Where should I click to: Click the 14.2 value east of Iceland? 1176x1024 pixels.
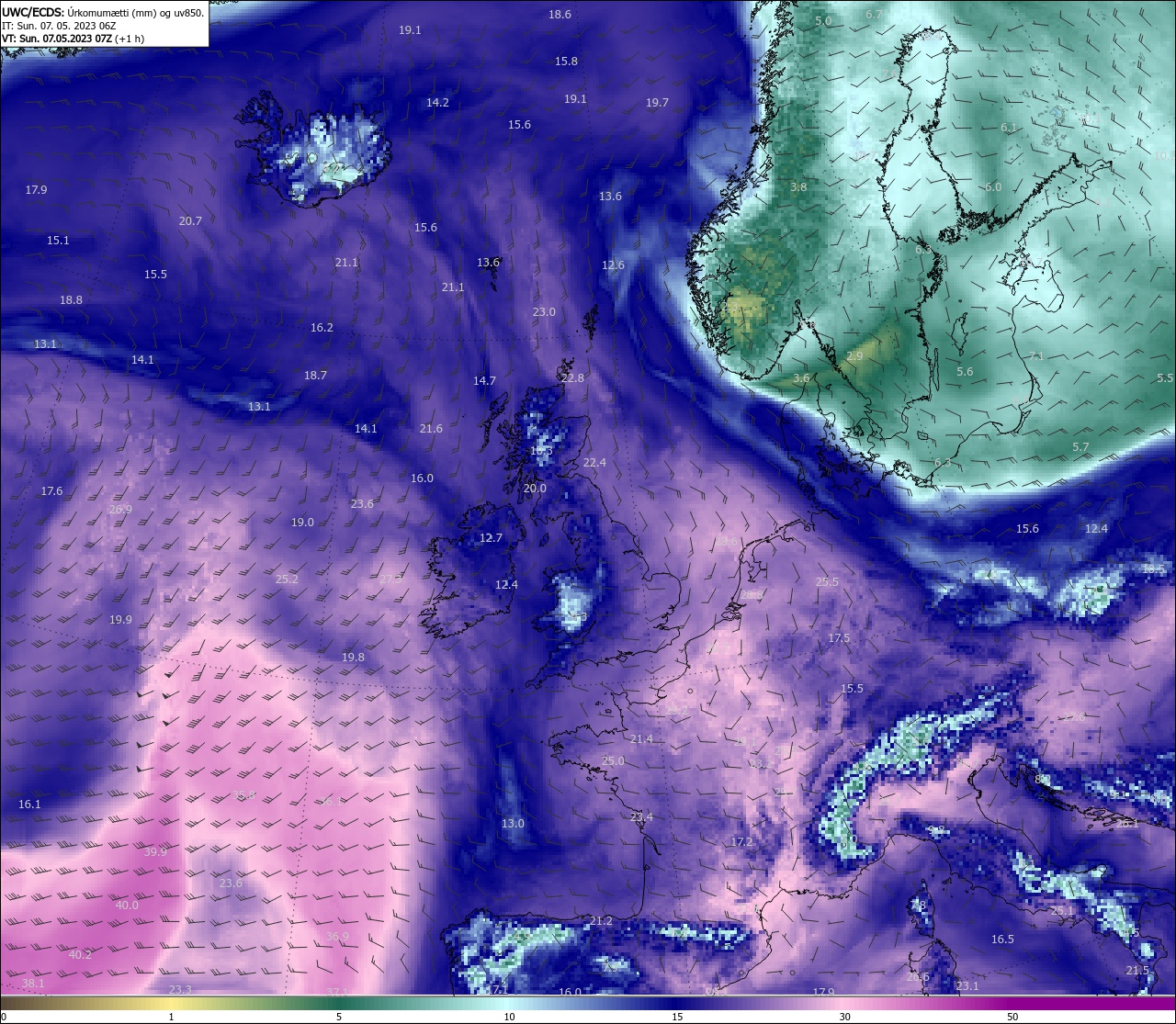pyautogui.click(x=437, y=103)
